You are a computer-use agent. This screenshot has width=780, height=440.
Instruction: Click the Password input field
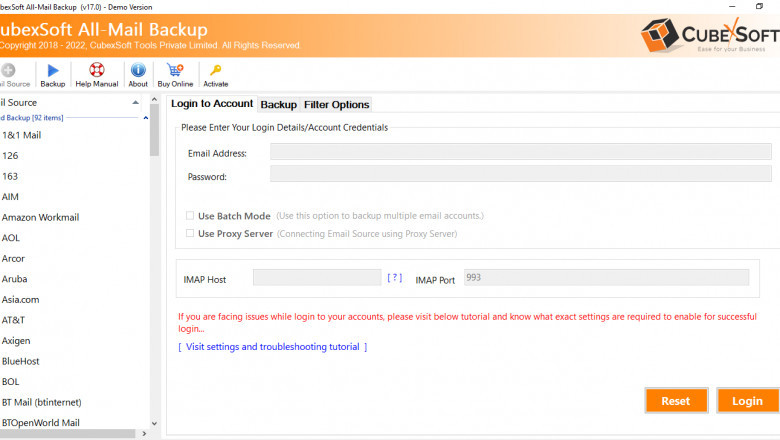[521, 174]
